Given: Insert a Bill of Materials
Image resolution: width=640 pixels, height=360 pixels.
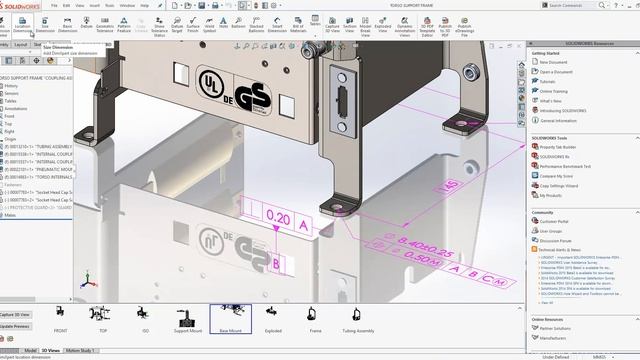Looking at the screenshot, I should [x=298, y=25].
